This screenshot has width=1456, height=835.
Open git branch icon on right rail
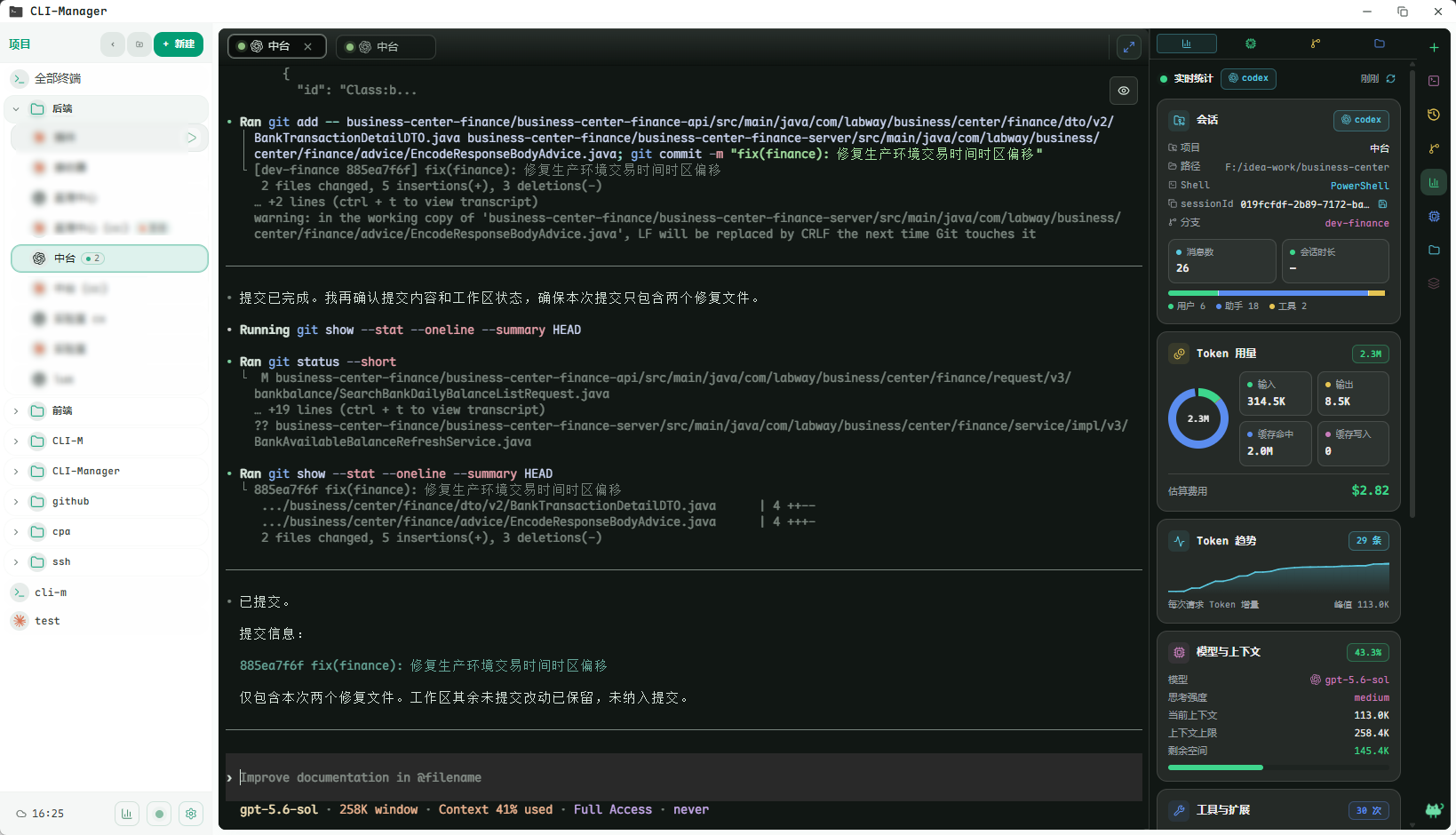click(x=1434, y=148)
